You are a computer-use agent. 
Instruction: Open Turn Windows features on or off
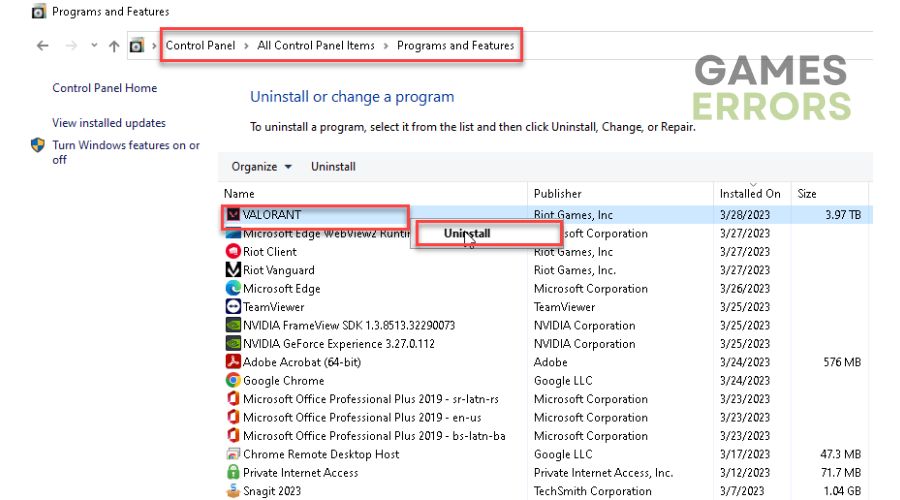[126, 152]
